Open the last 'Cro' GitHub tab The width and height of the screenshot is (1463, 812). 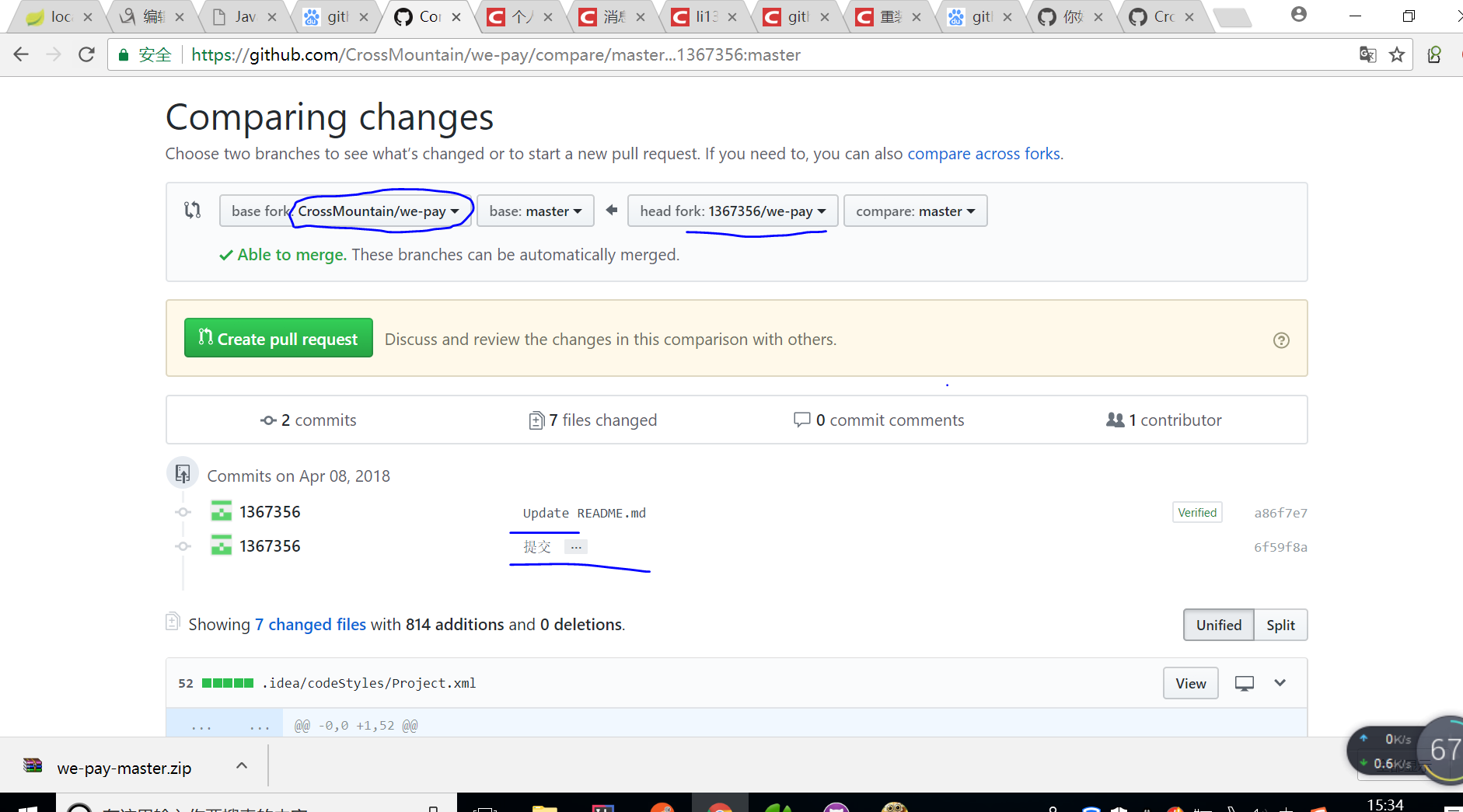[x=1164, y=16]
